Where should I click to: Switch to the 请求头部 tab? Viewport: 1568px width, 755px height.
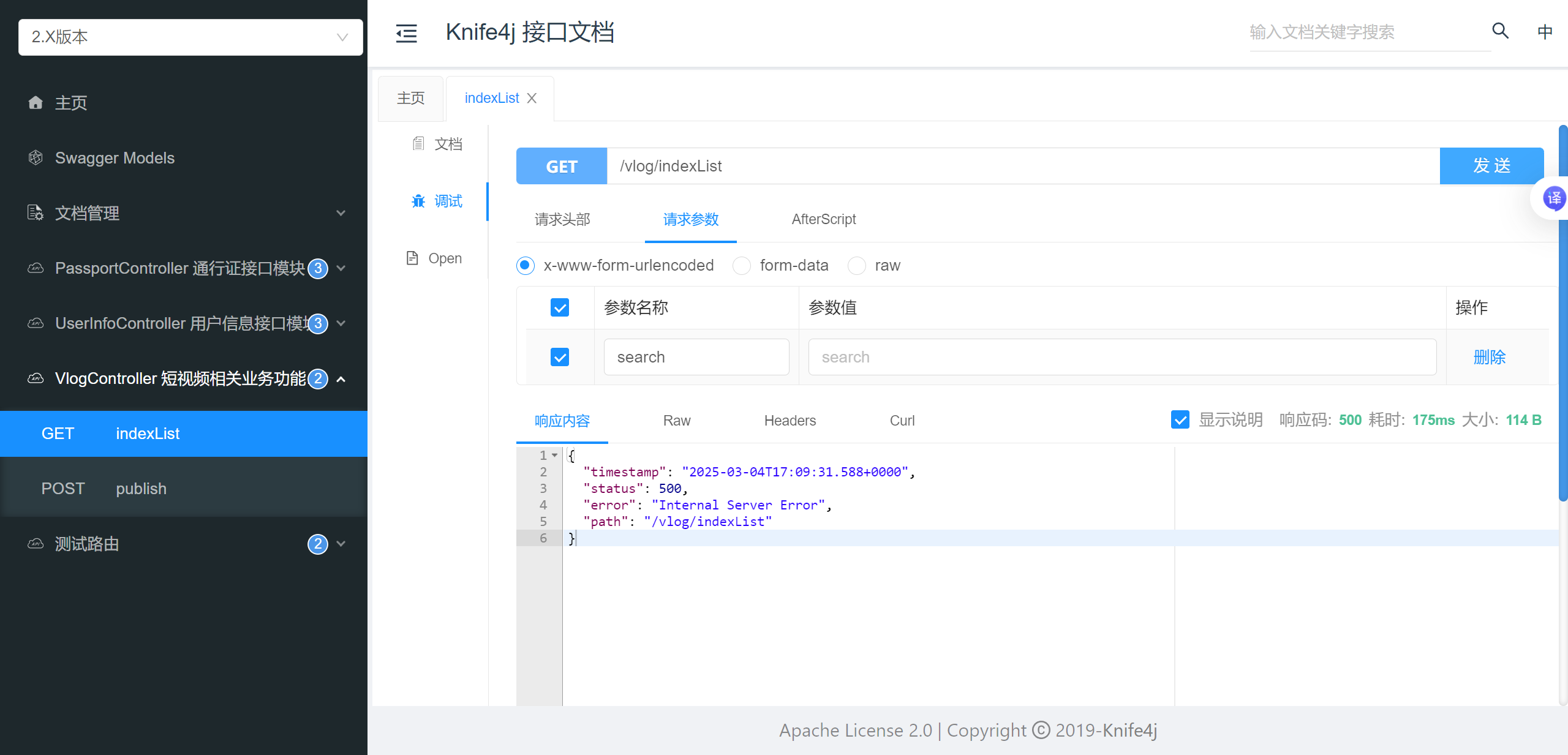coord(562,219)
